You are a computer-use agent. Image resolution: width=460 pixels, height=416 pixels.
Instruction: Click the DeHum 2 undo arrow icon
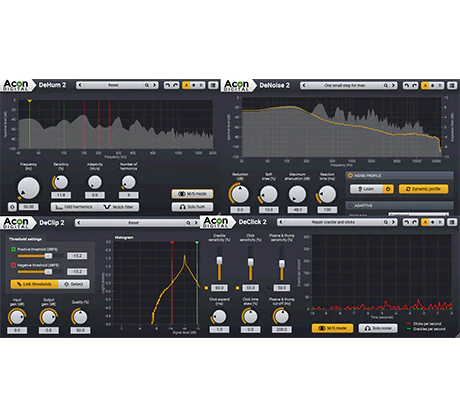168,85
